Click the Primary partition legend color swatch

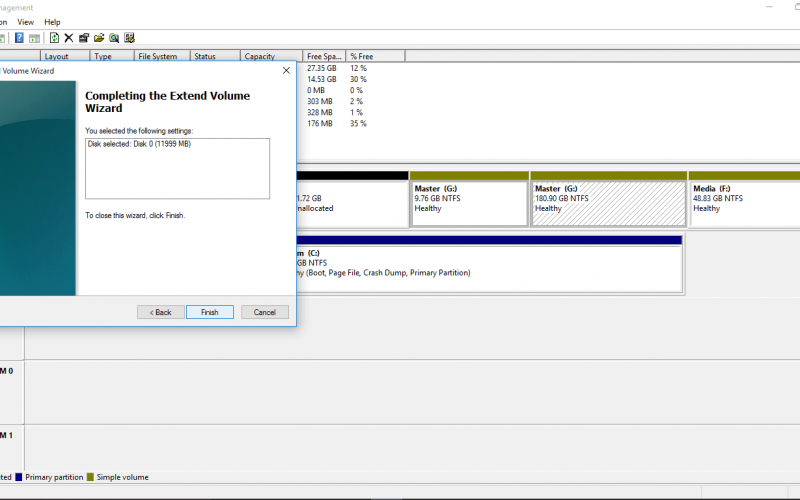[19, 478]
